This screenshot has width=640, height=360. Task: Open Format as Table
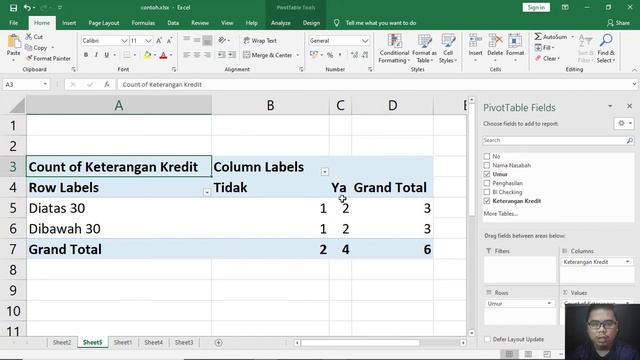(x=424, y=49)
